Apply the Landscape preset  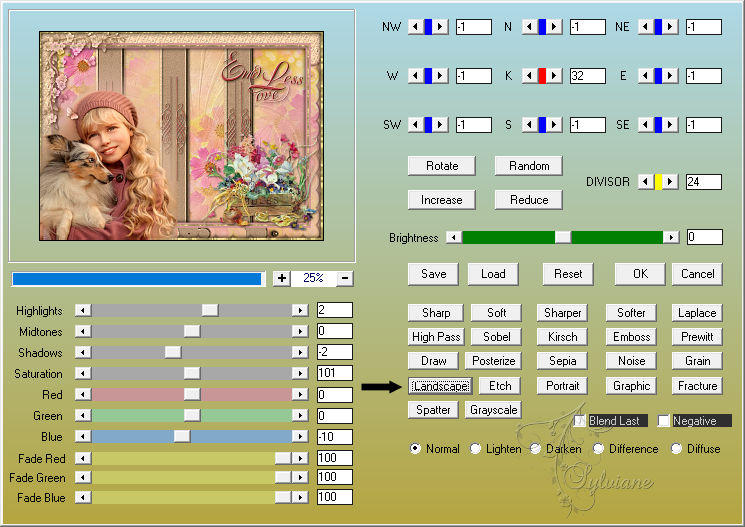point(440,386)
